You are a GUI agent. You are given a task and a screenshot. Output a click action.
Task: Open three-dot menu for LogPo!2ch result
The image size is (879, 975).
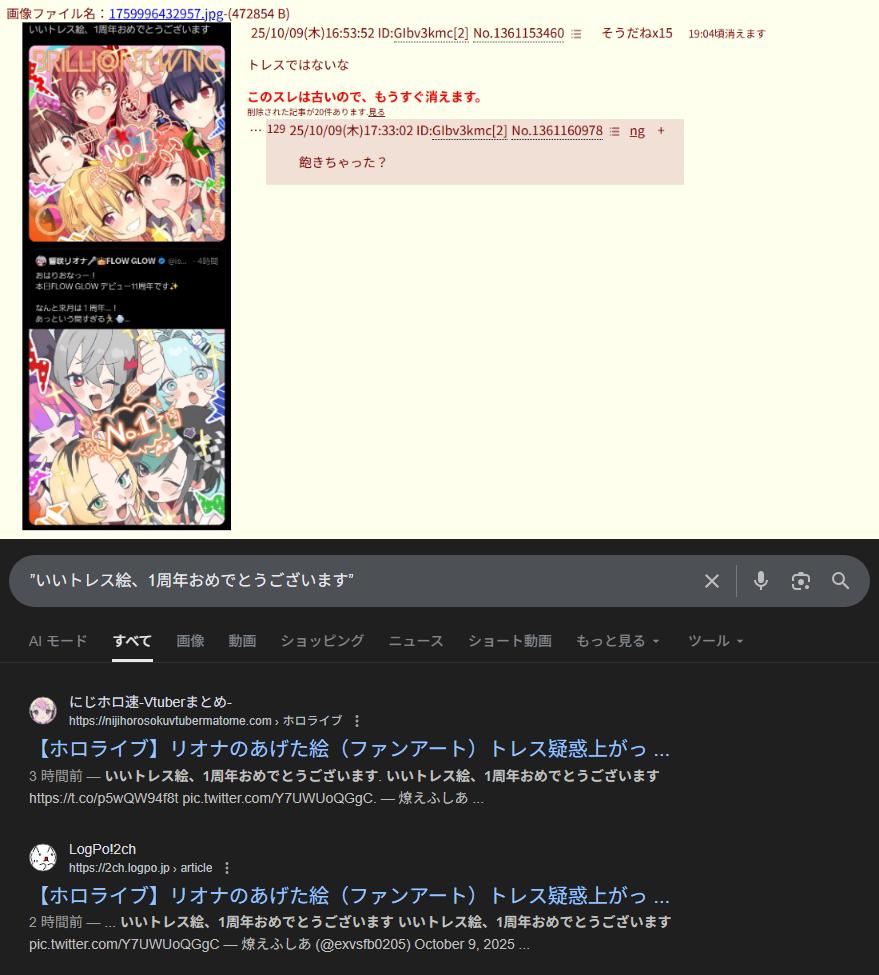point(227,867)
